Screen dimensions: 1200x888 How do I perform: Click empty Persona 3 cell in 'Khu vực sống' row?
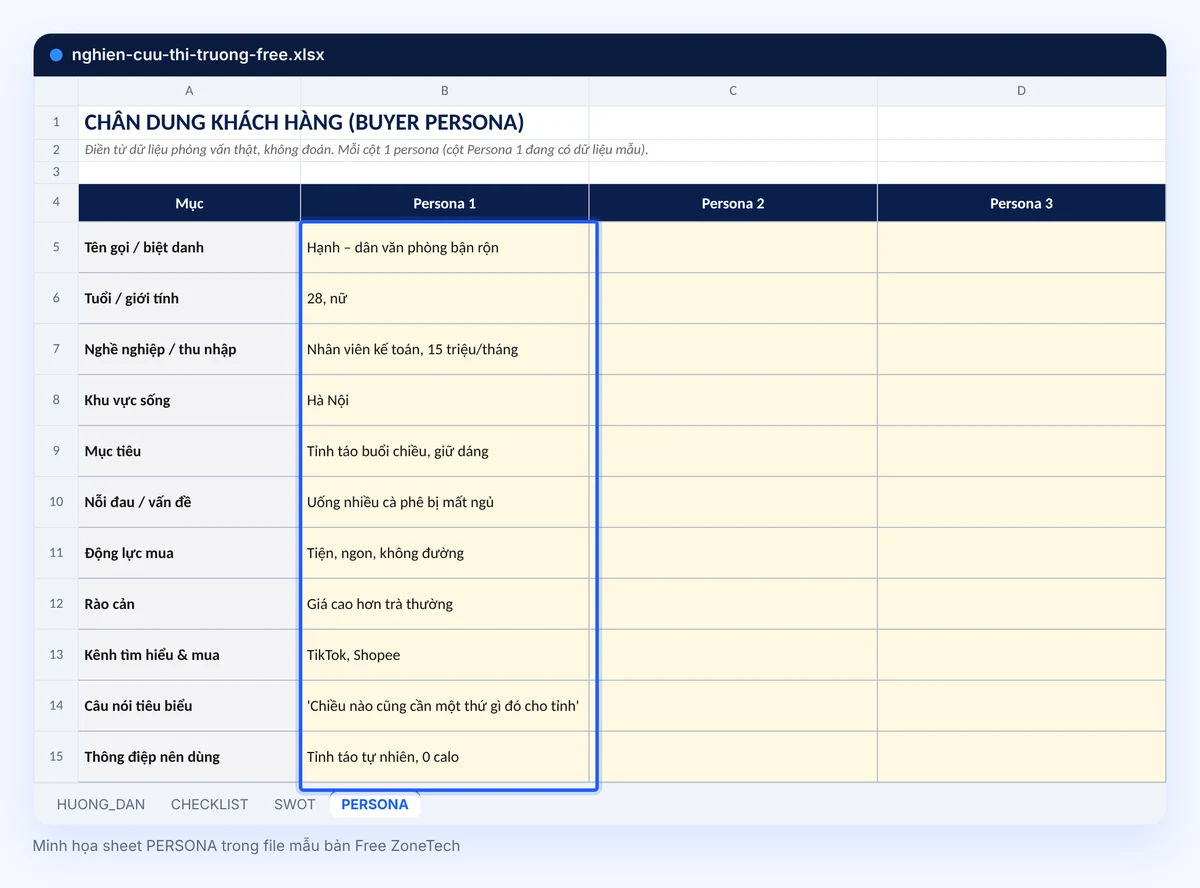click(x=1021, y=400)
